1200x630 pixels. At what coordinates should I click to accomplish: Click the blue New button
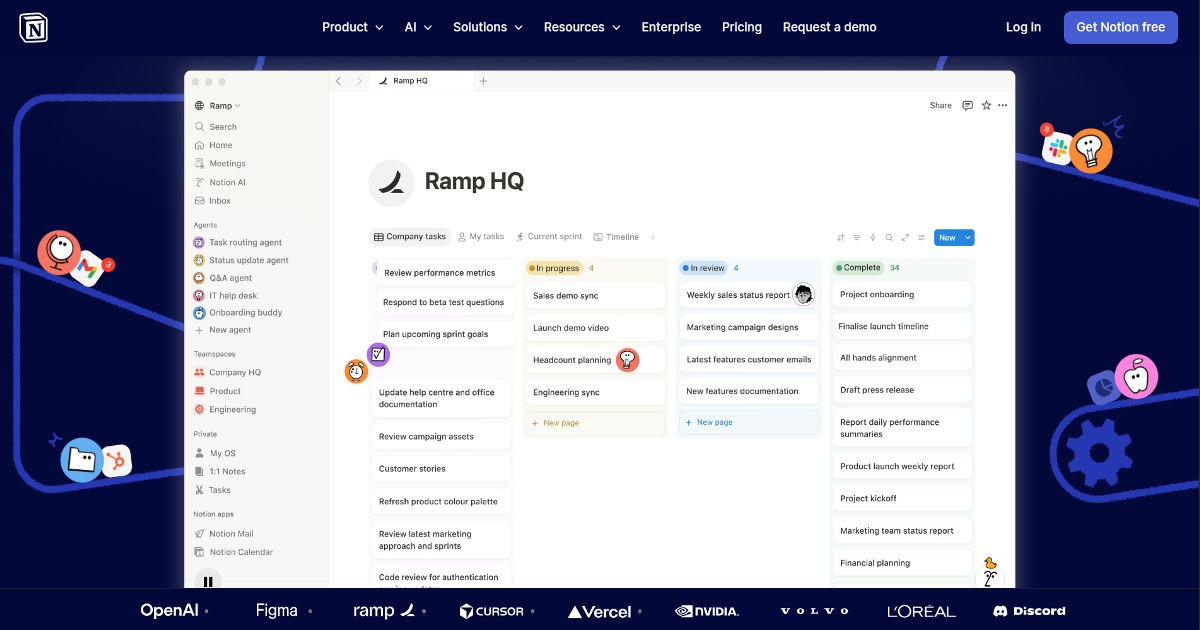pyautogui.click(x=947, y=238)
